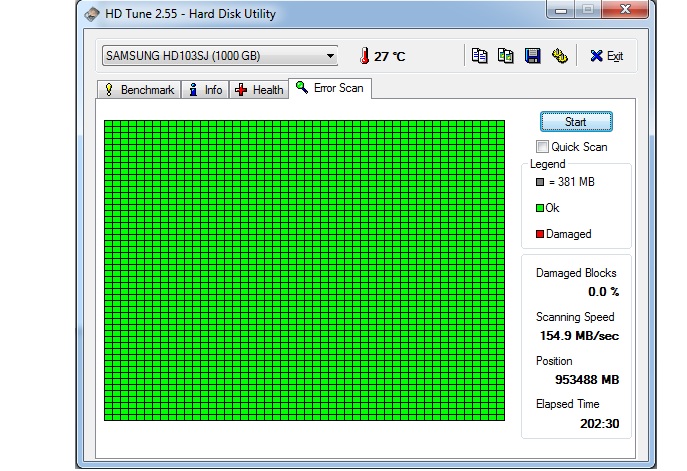
Task: Click the Scanning Speed label
Action: pos(575,317)
